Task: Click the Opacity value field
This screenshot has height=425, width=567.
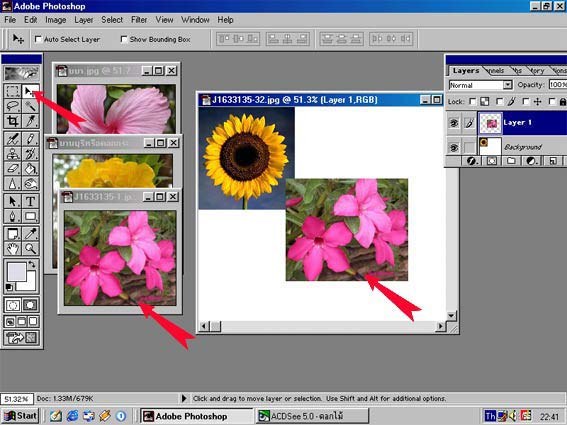Action: click(x=558, y=85)
